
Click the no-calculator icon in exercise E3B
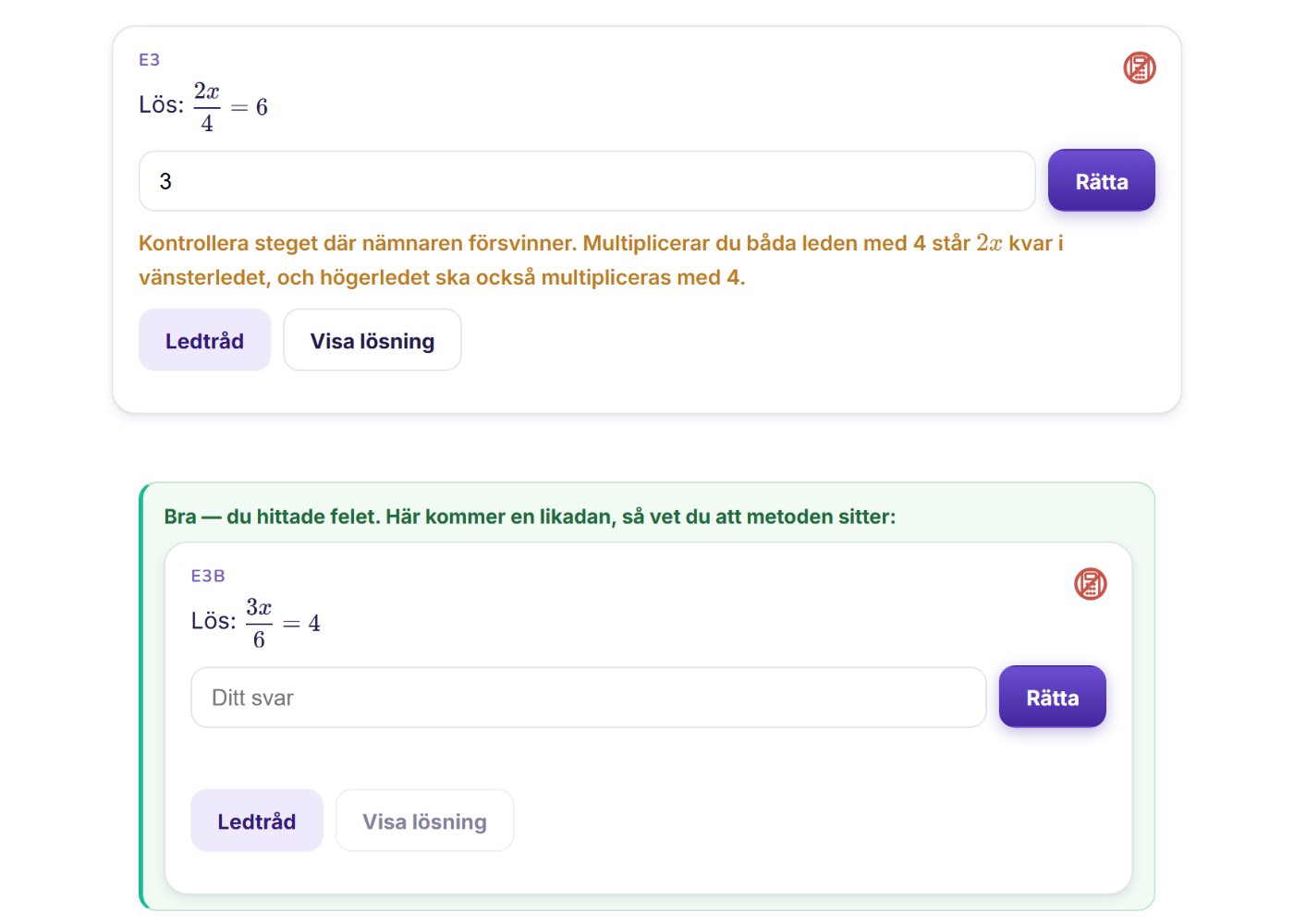(x=1090, y=584)
